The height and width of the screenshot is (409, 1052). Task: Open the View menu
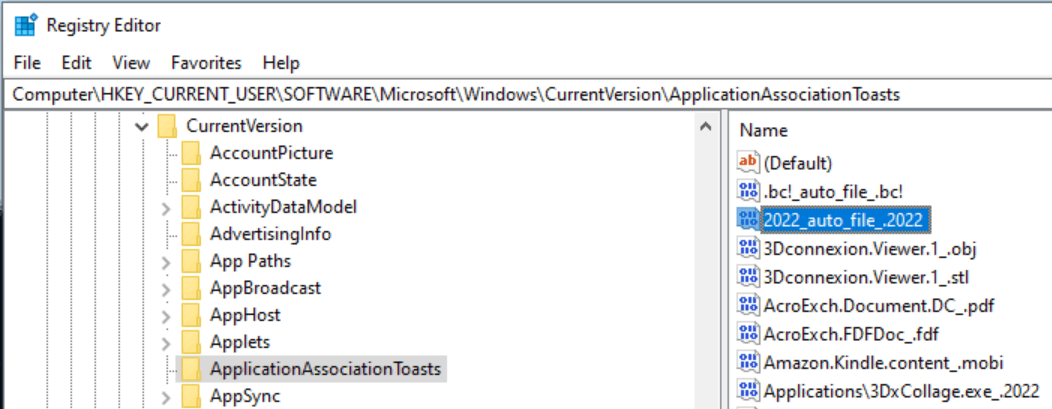pos(131,63)
